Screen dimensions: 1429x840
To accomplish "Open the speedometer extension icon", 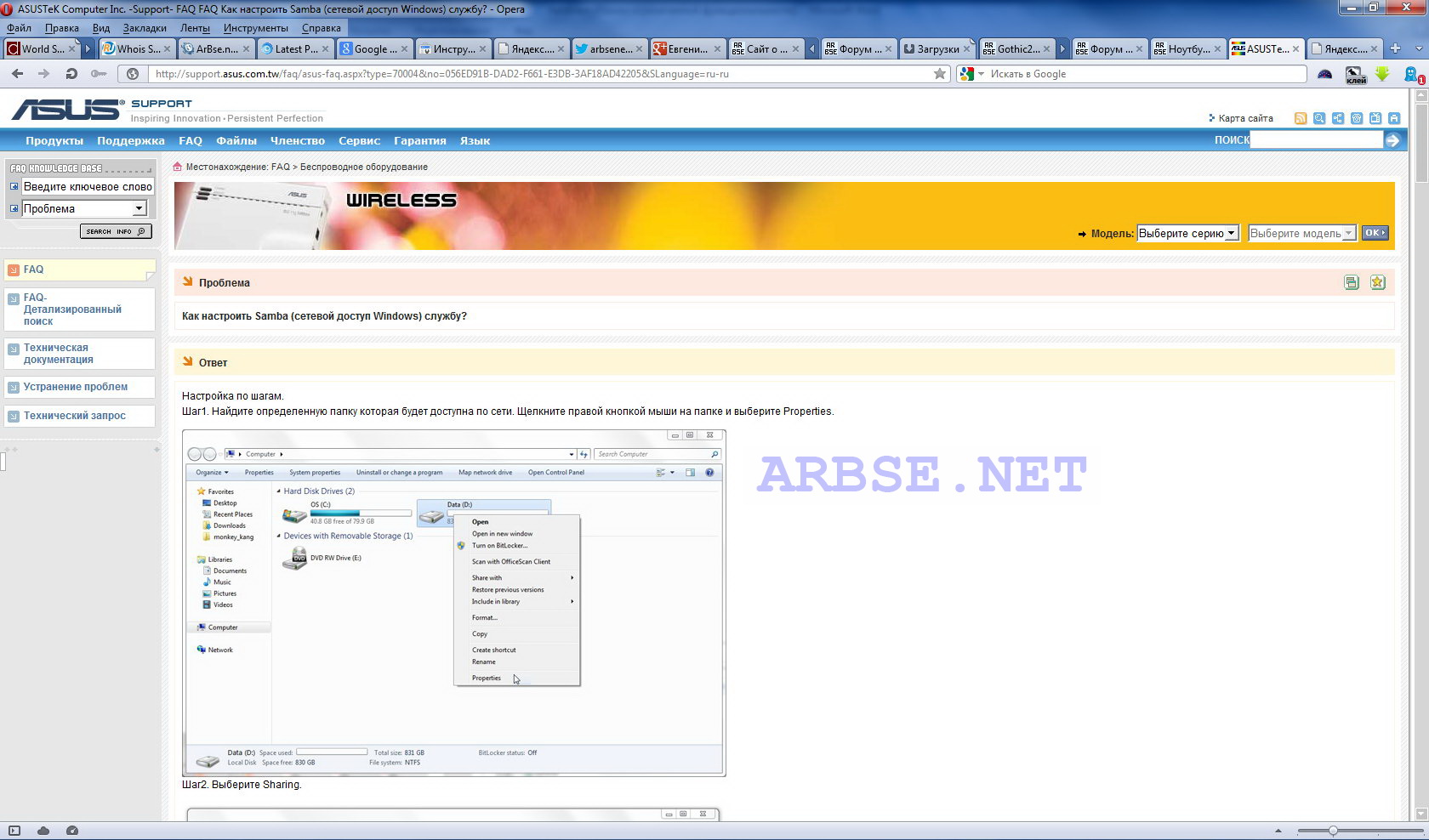I will pyautogui.click(x=1324, y=74).
